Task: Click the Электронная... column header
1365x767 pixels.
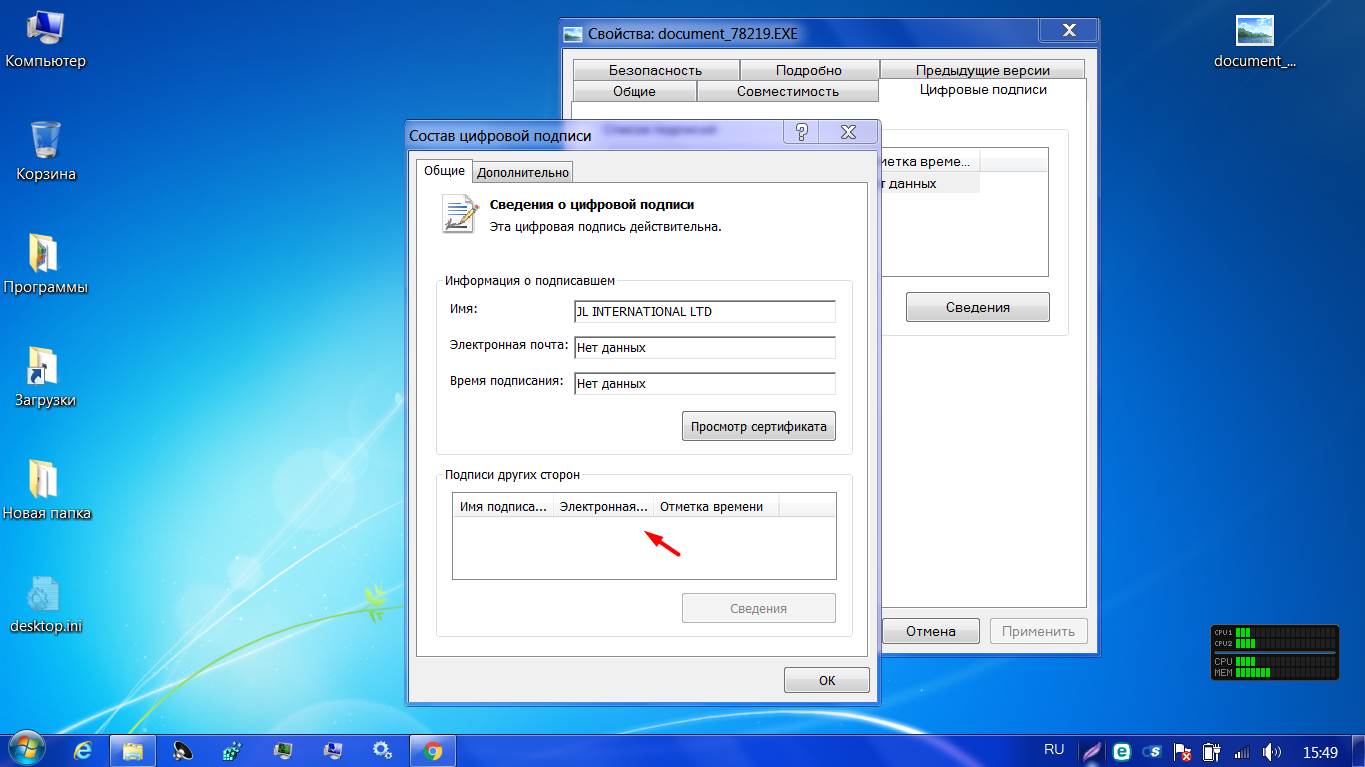Action: pyautogui.click(x=603, y=506)
